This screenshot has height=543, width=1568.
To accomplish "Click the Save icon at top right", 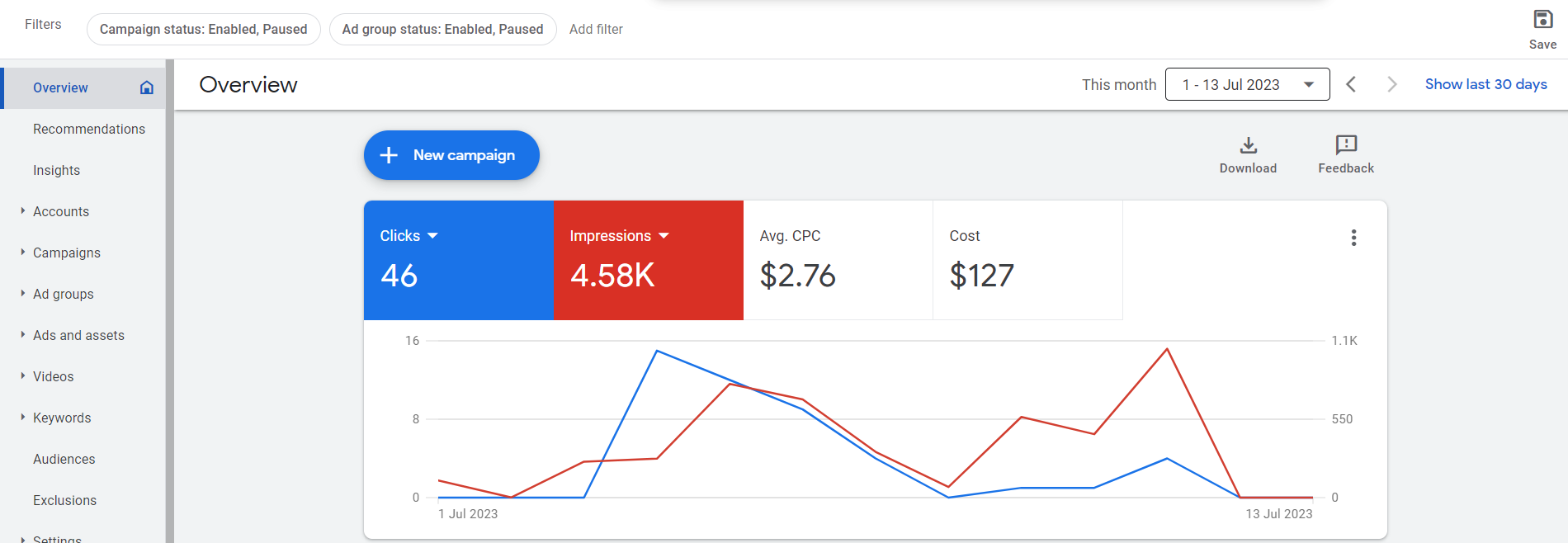I will (x=1542, y=20).
